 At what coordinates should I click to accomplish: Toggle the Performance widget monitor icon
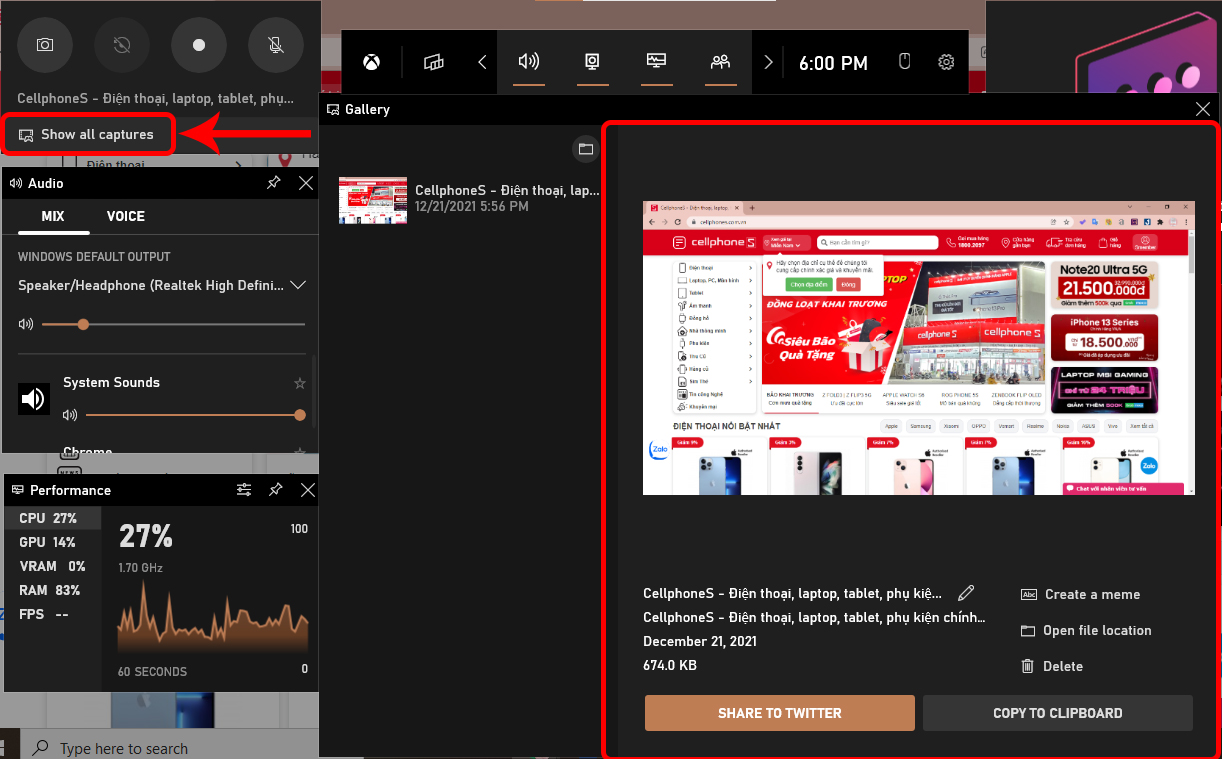656,62
